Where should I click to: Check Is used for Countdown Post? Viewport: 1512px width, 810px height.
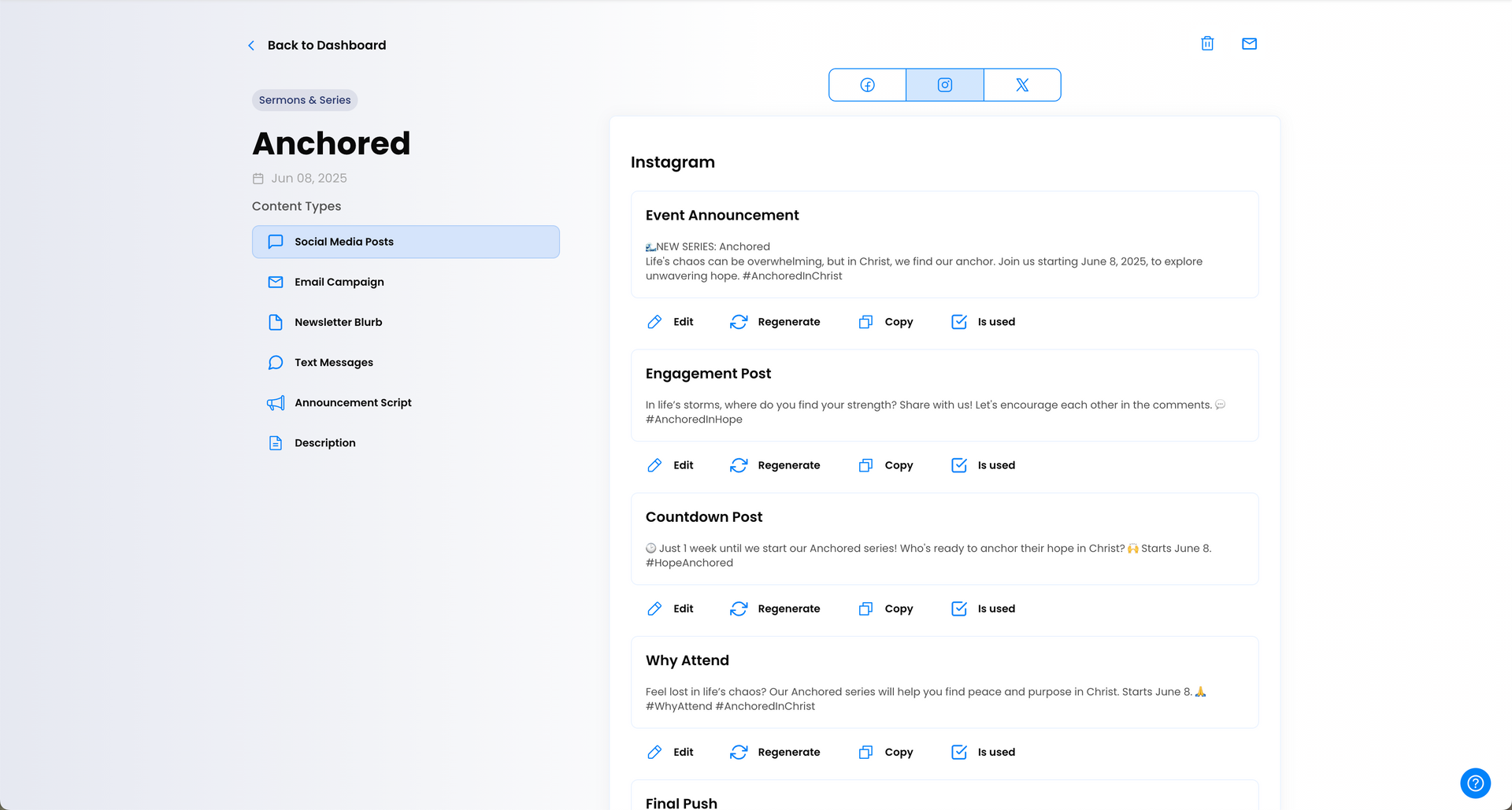983,608
